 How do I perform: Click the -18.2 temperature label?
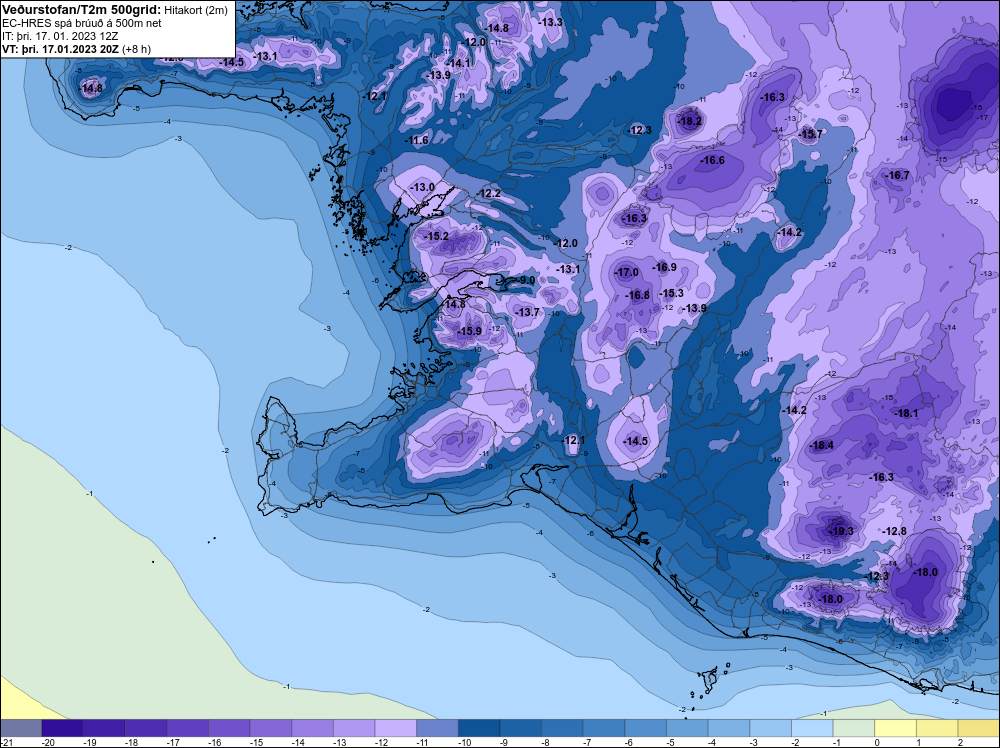pos(689,121)
